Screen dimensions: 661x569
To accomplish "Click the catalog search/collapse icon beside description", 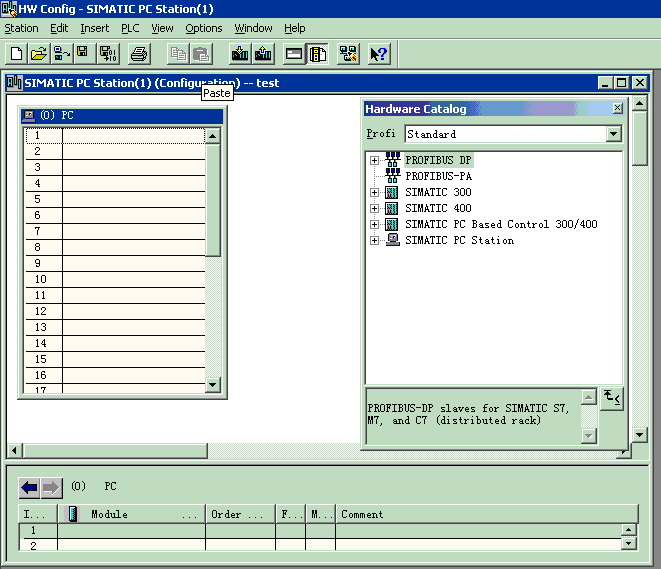I will (612, 398).
